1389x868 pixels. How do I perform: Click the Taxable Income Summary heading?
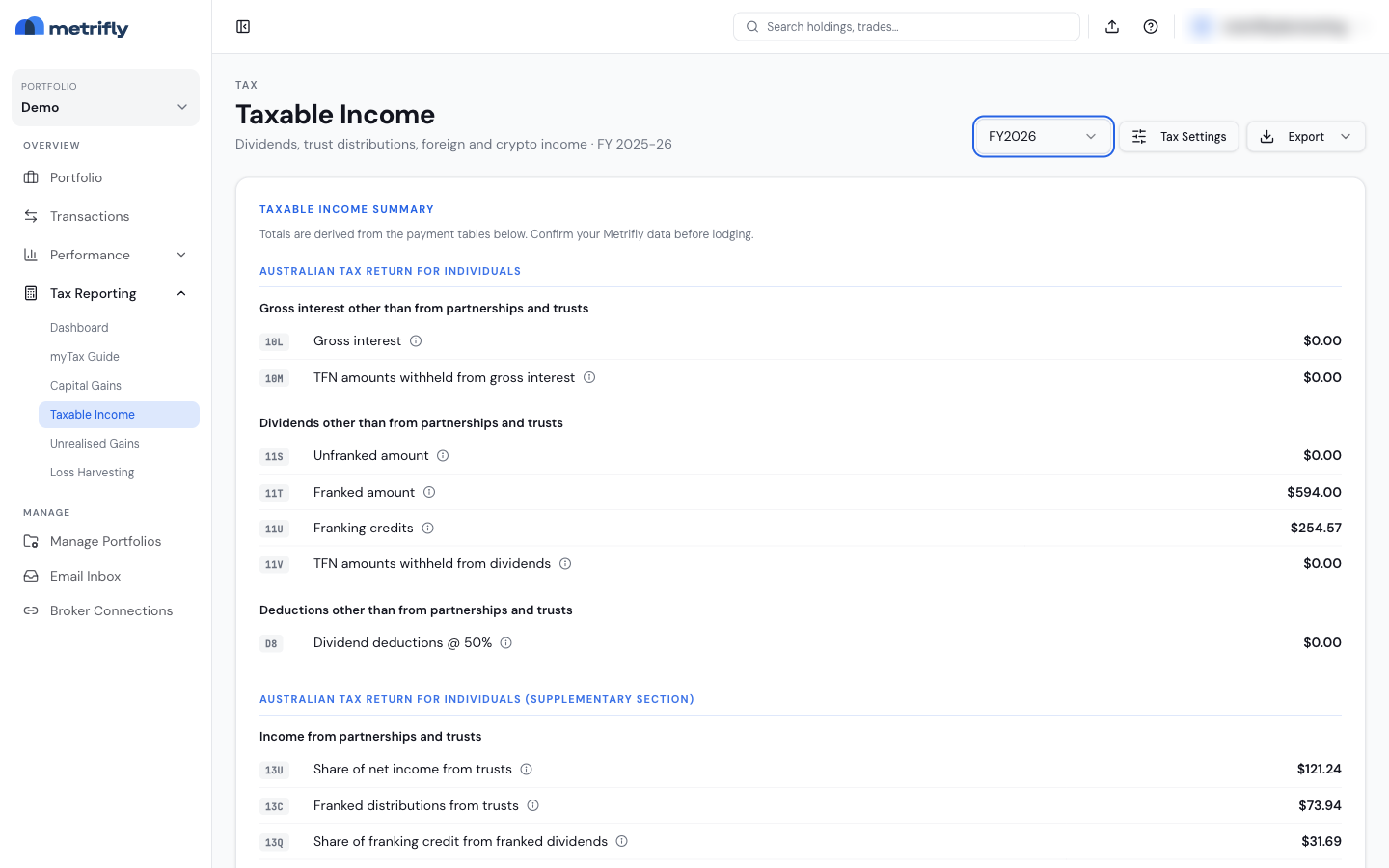pos(346,209)
